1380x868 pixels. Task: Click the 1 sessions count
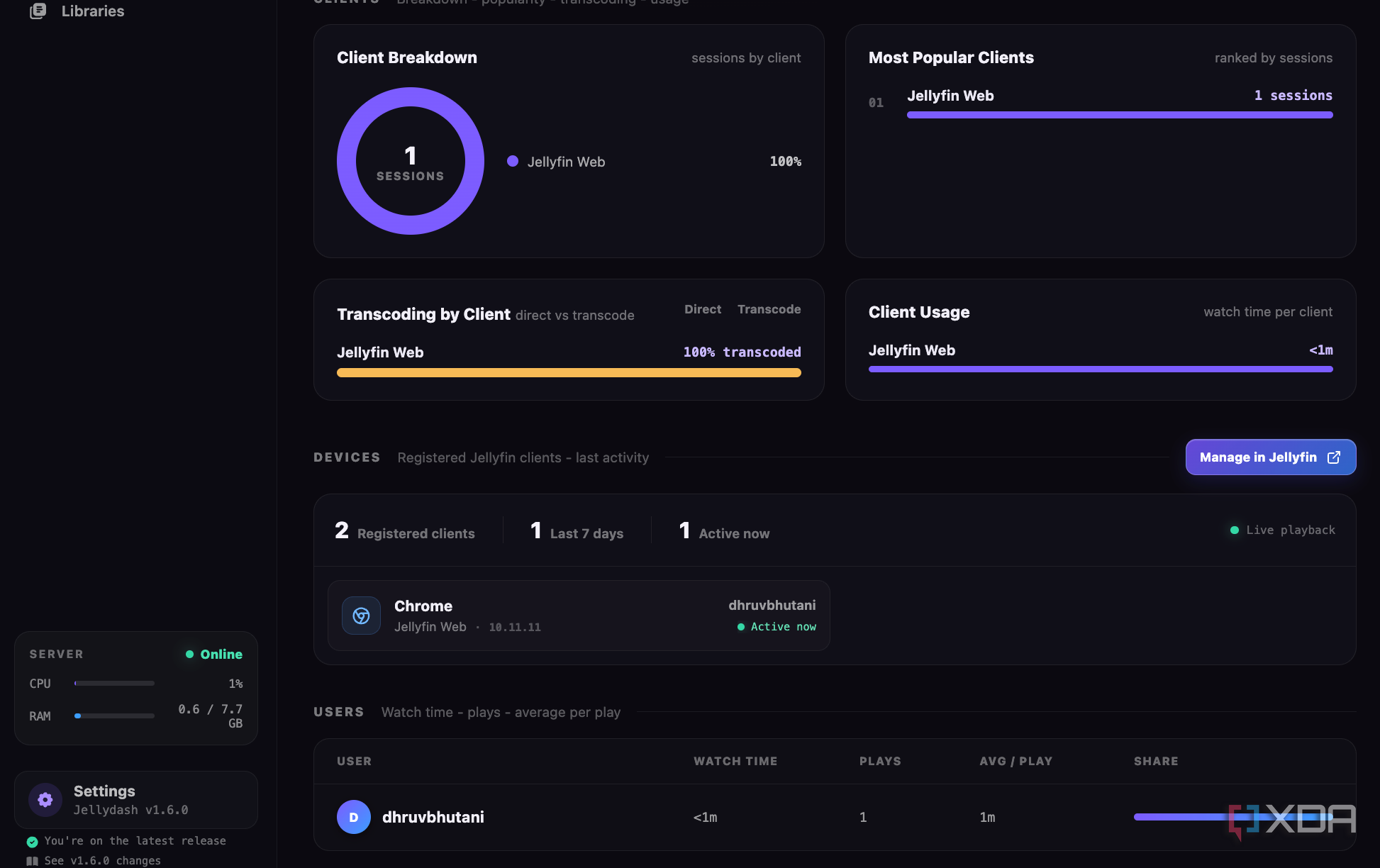(1293, 95)
